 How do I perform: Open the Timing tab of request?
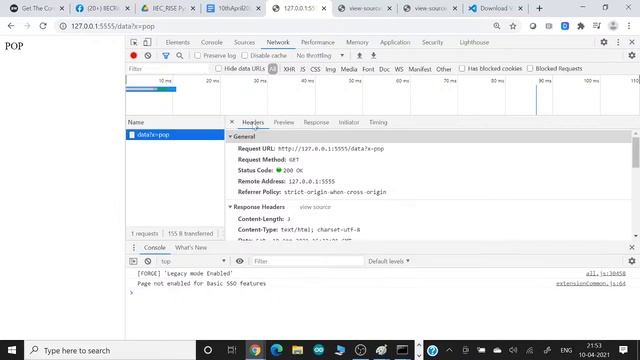(x=378, y=122)
